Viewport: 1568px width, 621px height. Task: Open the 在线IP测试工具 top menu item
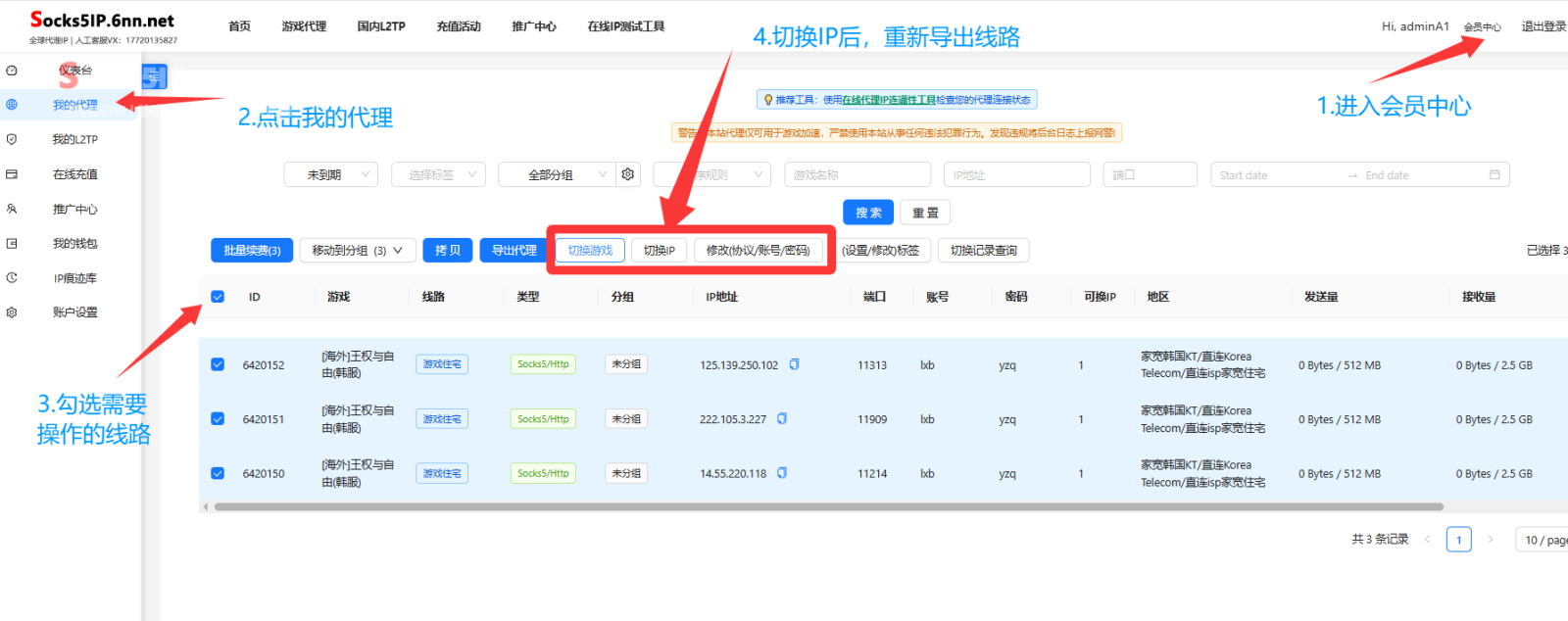tap(626, 26)
